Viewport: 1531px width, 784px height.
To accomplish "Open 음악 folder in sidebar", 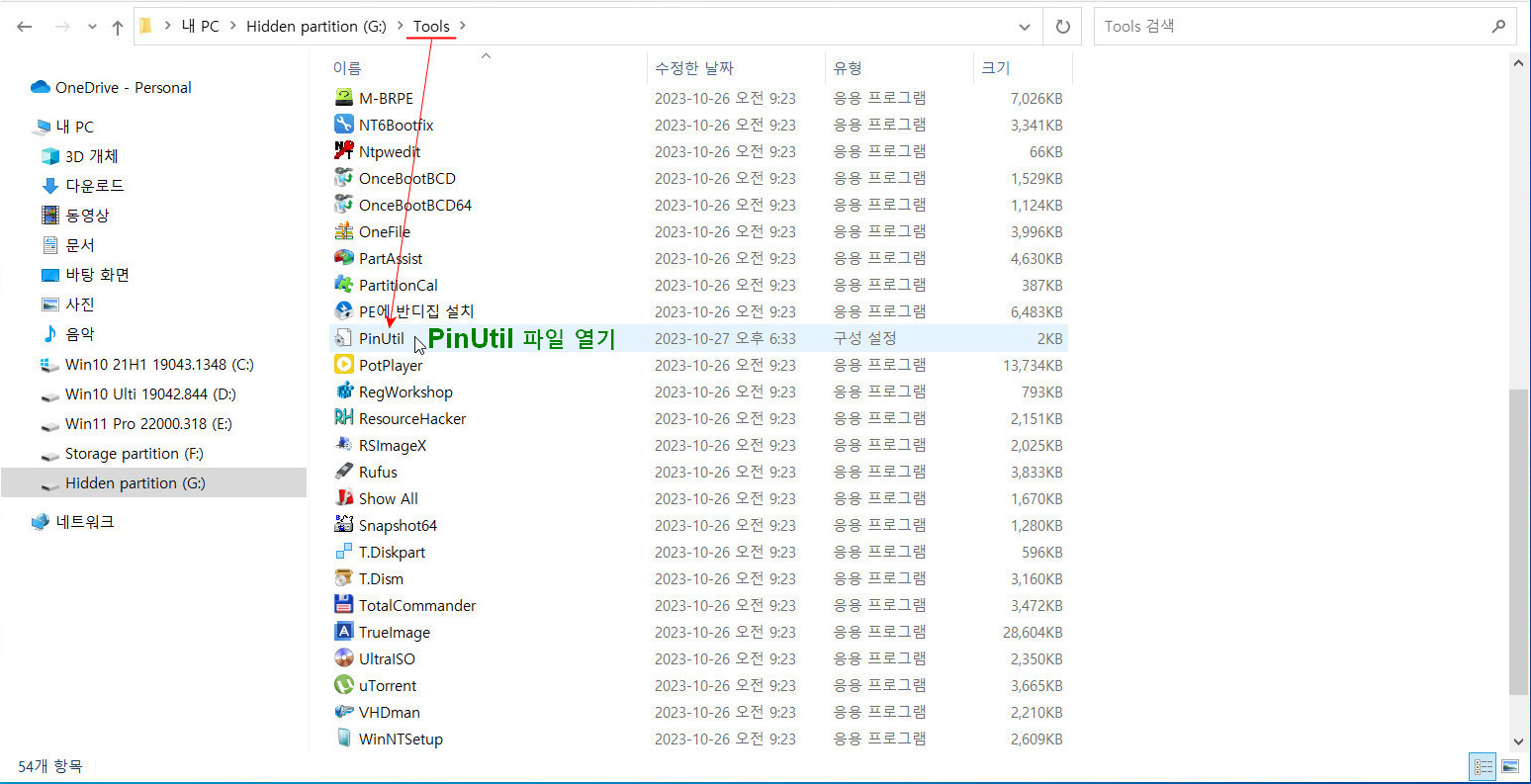I will pos(79,334).
